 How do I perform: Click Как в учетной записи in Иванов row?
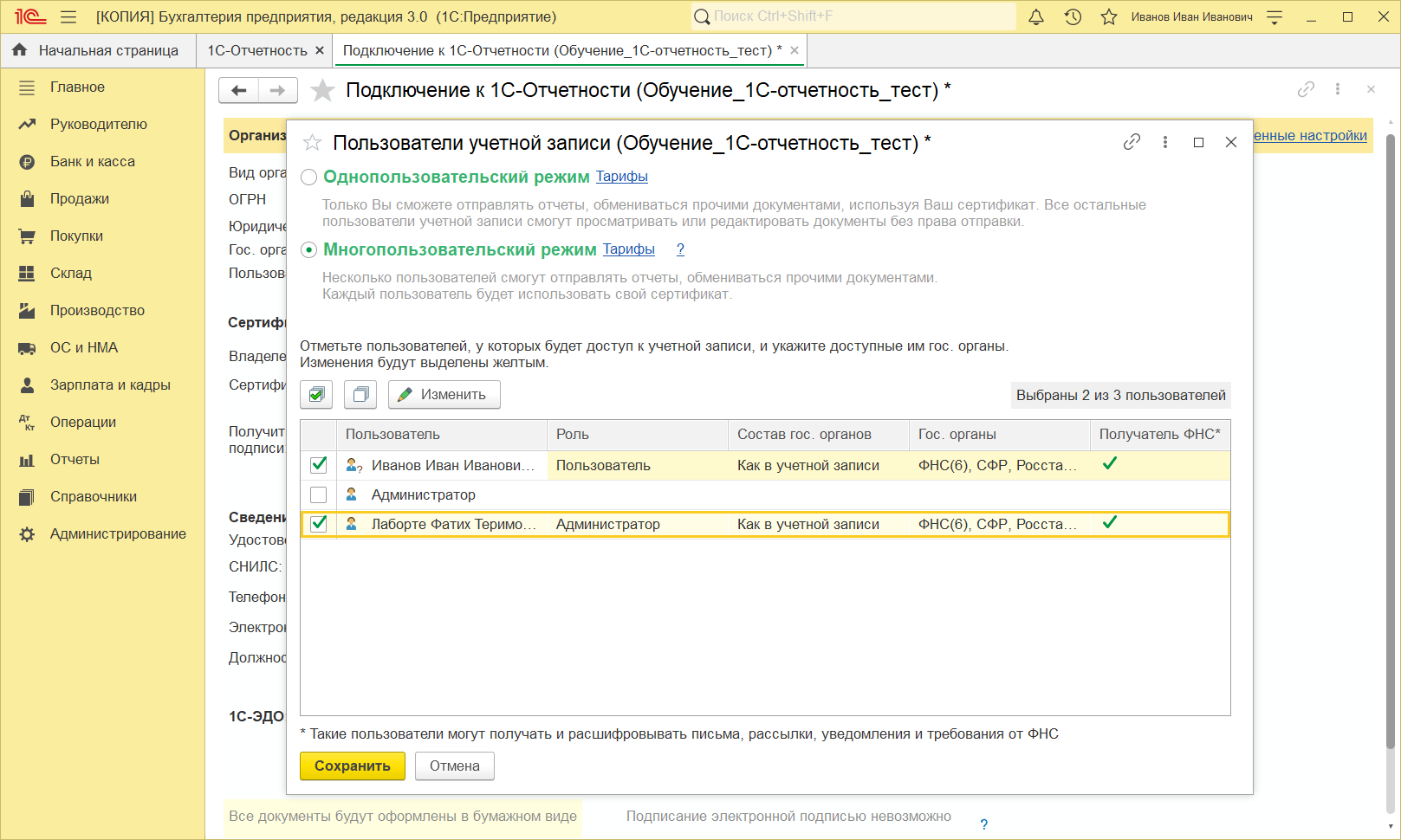(x=819, y=465)
